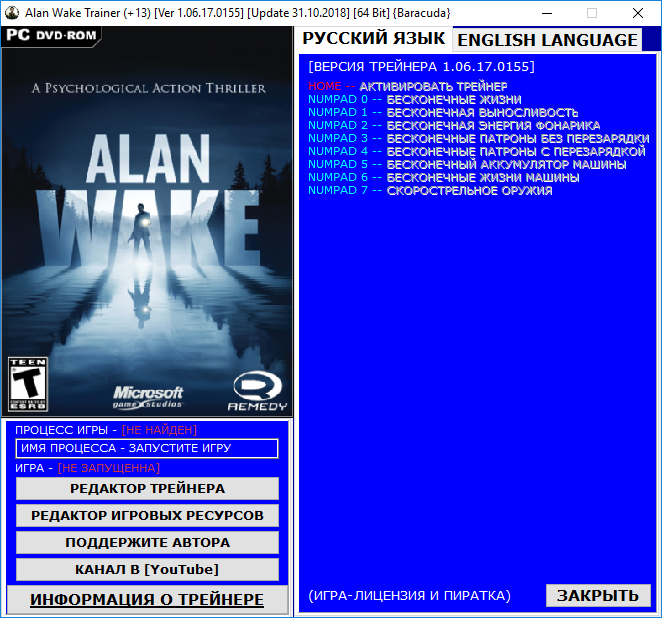
Task: Click the Alan Wake cover artwork
Action: tap(147, 221)
